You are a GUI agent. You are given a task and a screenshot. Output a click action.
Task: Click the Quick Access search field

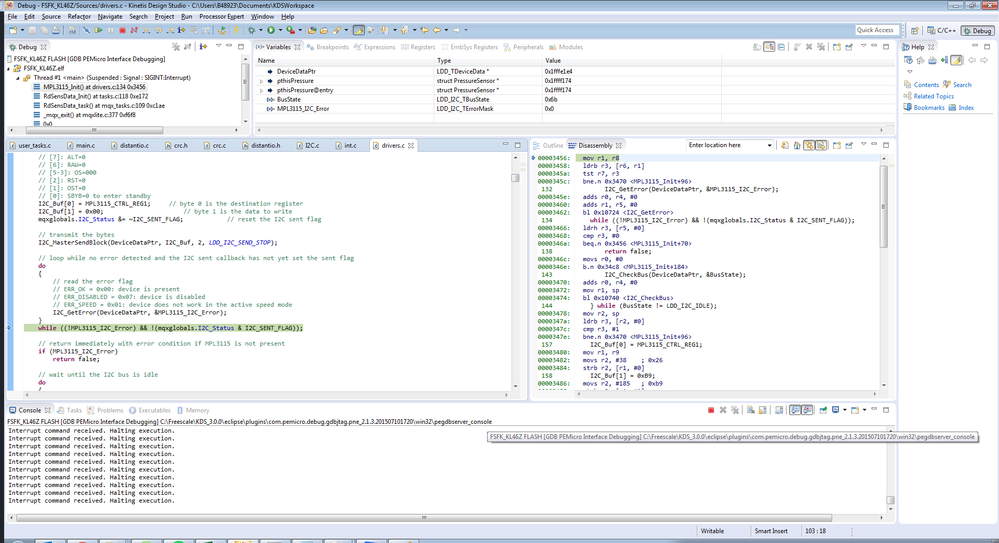(x=875, y=30)
